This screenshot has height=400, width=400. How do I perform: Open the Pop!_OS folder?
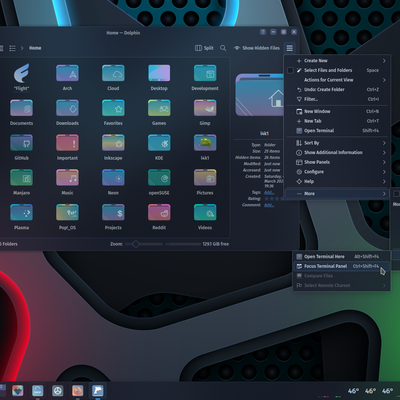tap(67, 216)
